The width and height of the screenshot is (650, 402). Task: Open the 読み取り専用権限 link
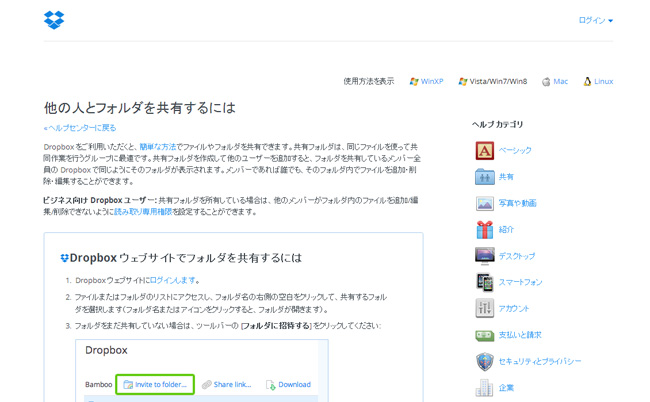click(143, 212)
